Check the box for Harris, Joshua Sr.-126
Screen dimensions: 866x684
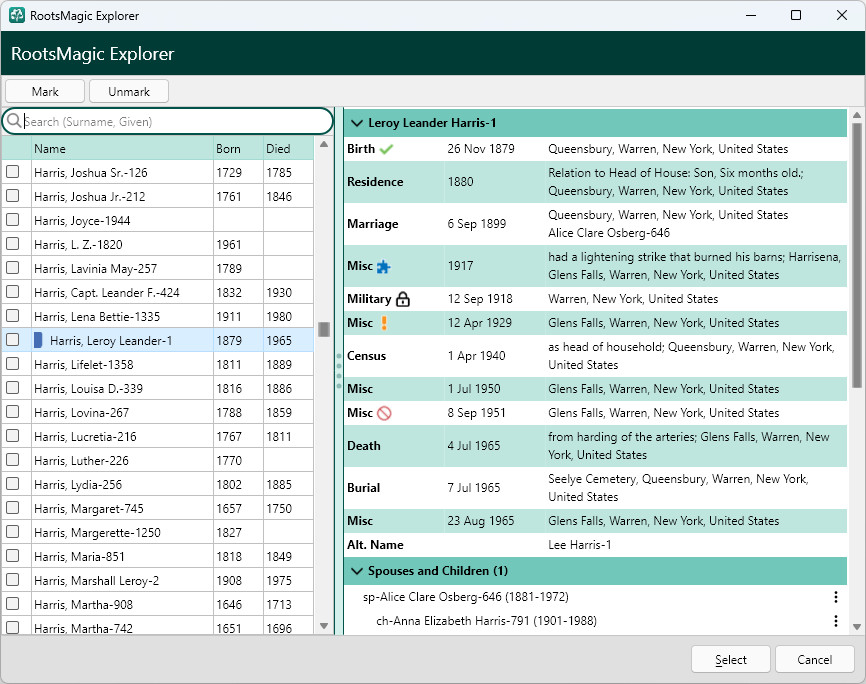[13, 172]
